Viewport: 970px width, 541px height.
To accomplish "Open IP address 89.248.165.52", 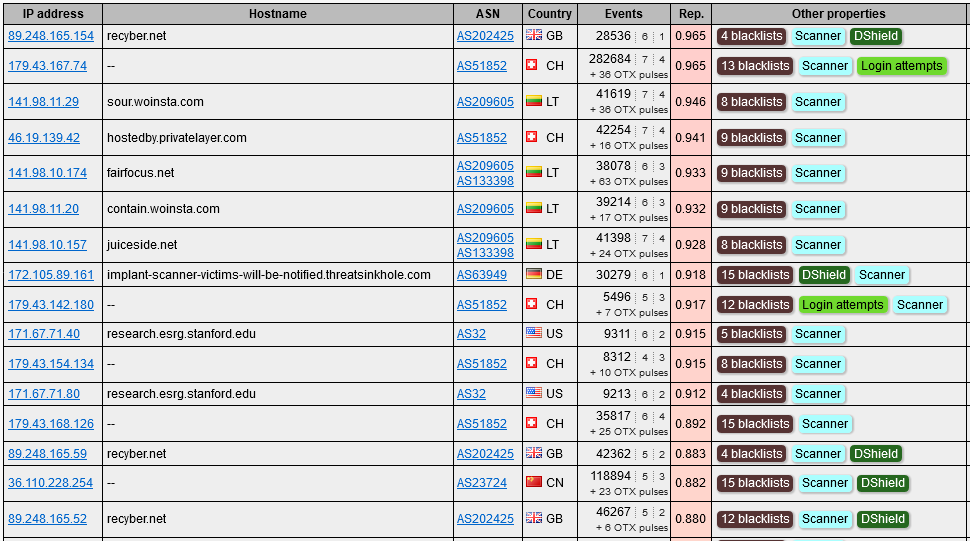I will (x=47, y=519).
